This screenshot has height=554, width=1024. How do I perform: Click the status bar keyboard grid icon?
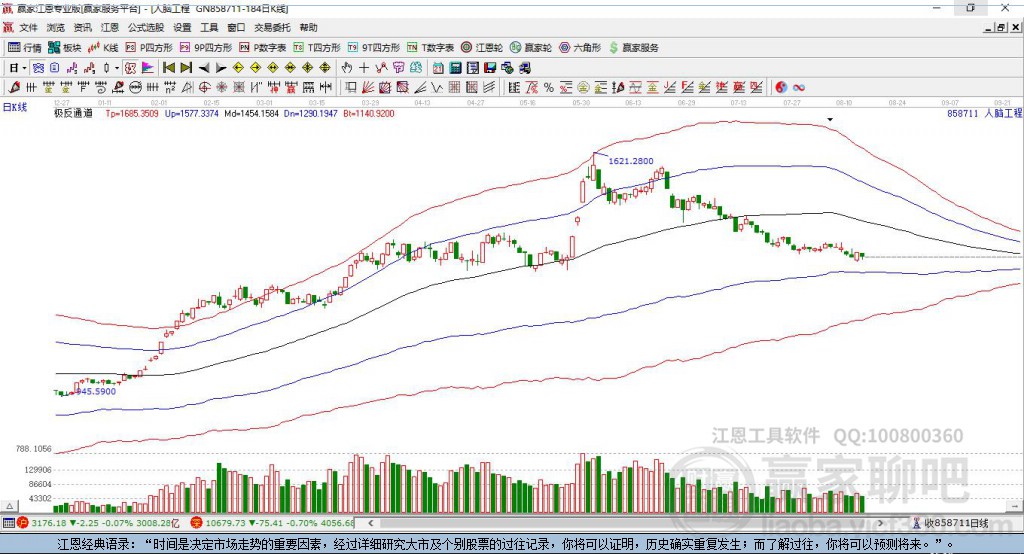click(x=8, y=523)
